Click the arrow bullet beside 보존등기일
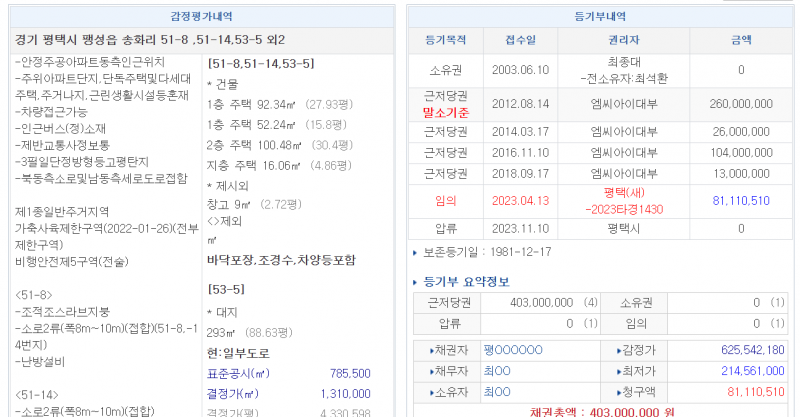This screenshot has height=417, width=800. 416,251
